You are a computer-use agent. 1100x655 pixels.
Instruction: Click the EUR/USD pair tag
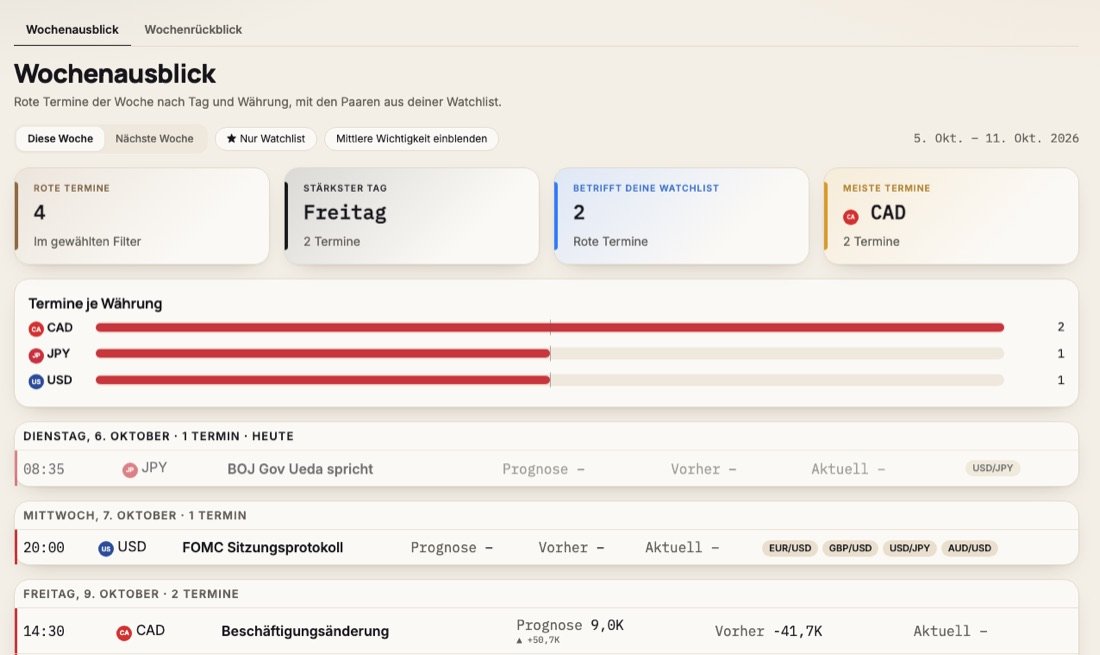(790, 548)
